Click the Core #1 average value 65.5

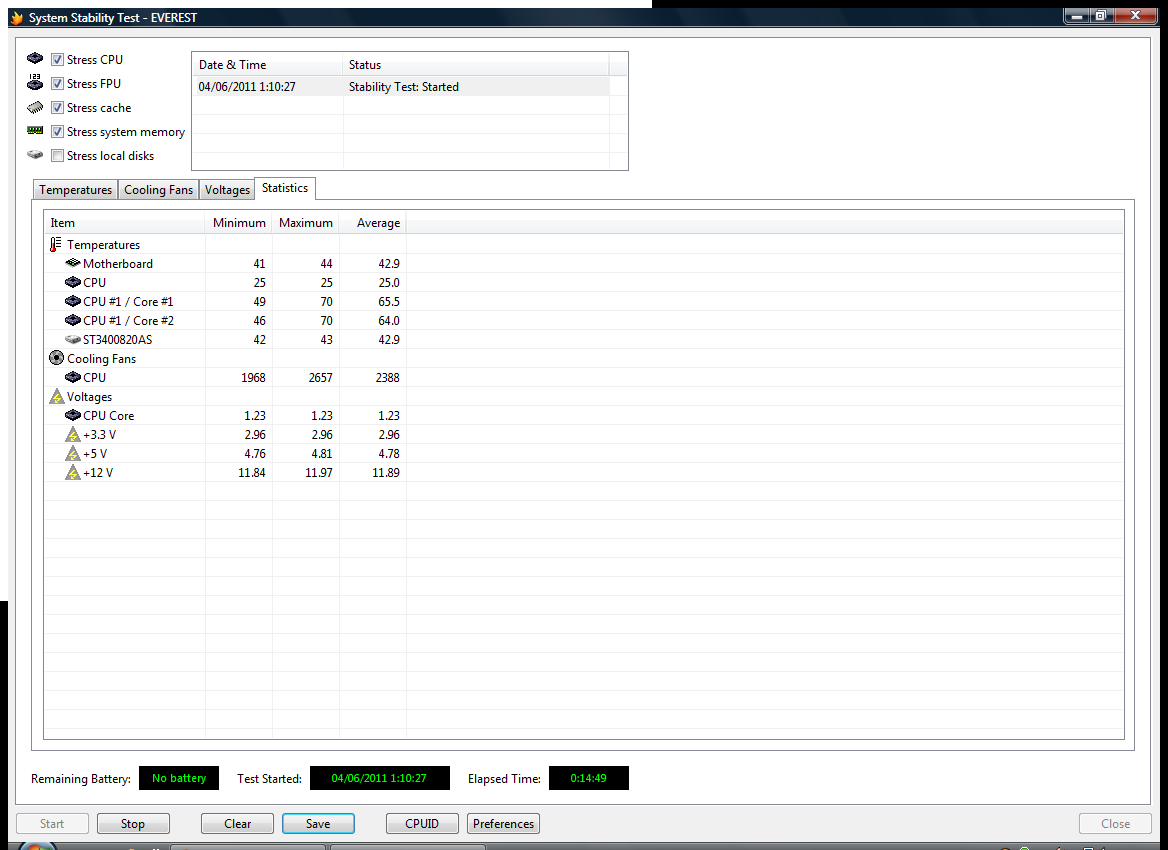(389, 302)
